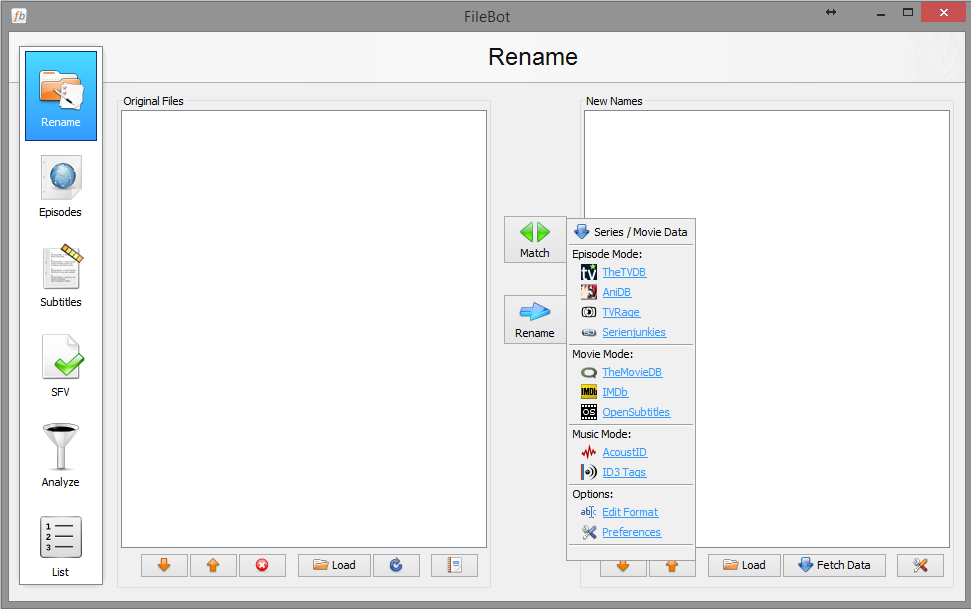Open the Analyze panel
Image resolution: width=971 pixels, height=609 pixels.
pyautogui.click(x=61, y=456)
